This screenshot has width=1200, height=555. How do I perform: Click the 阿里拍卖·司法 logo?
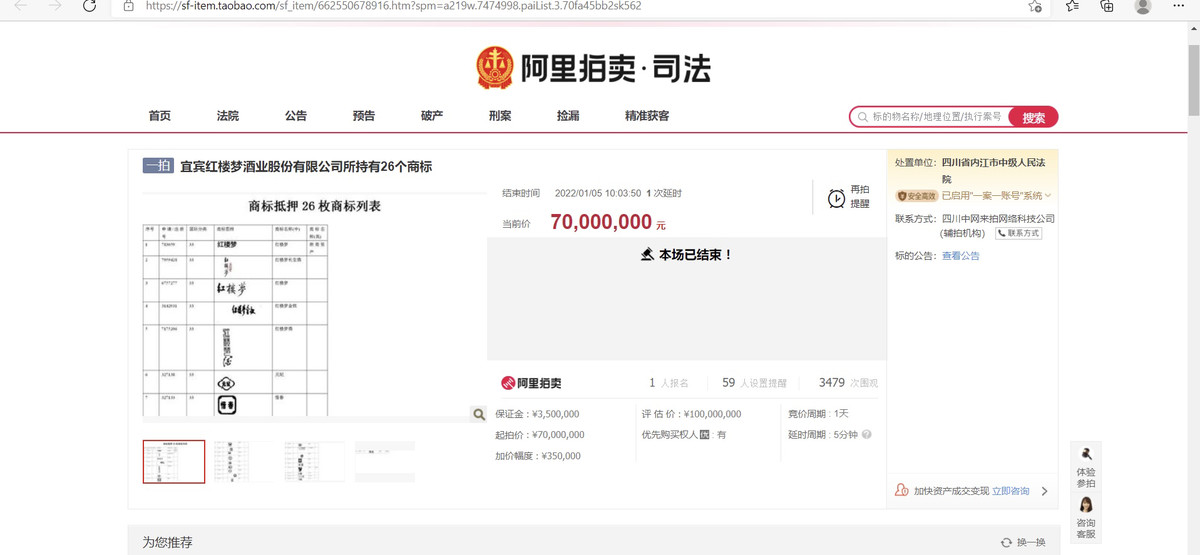pos(594,68)
